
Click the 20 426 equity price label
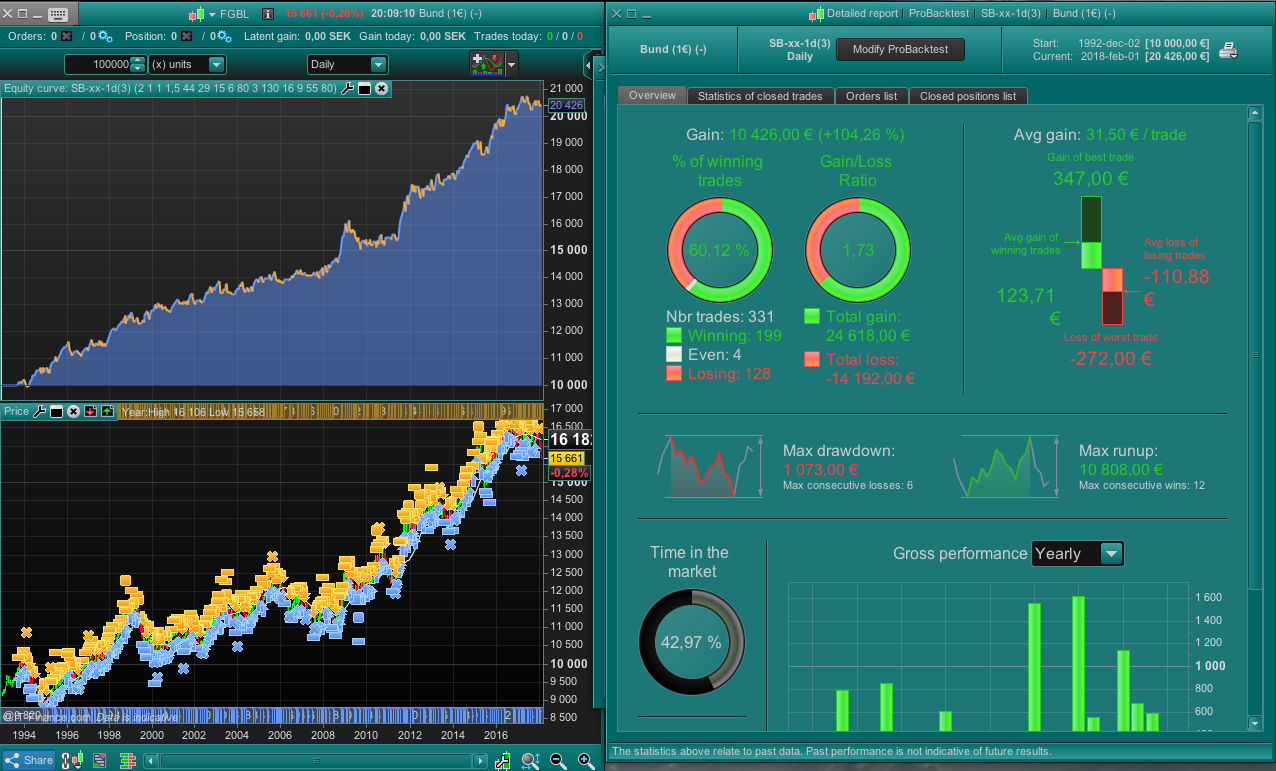(566, 105)
